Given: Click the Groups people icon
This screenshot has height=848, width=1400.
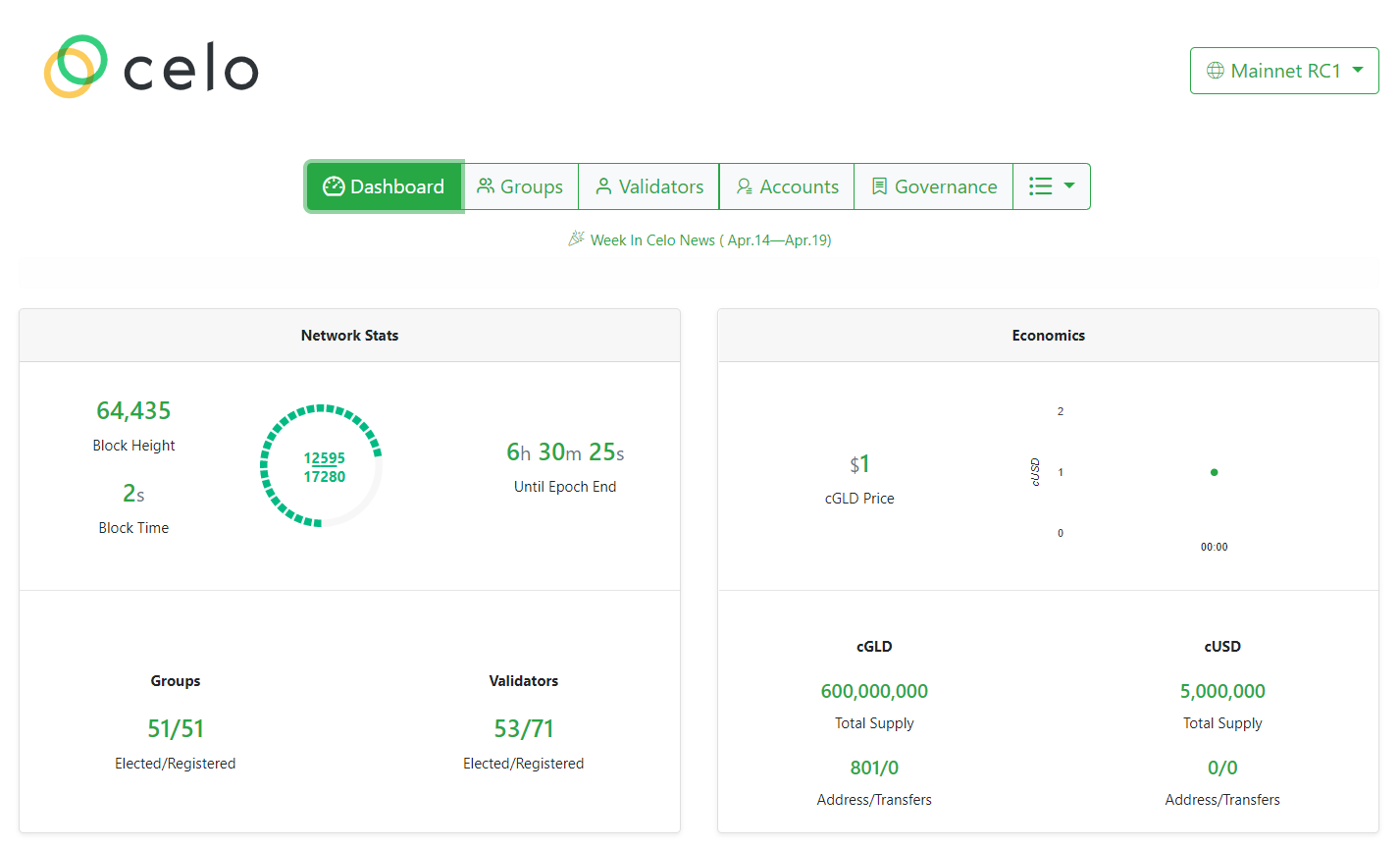Looking at the screenshot, I should point(486,186).
